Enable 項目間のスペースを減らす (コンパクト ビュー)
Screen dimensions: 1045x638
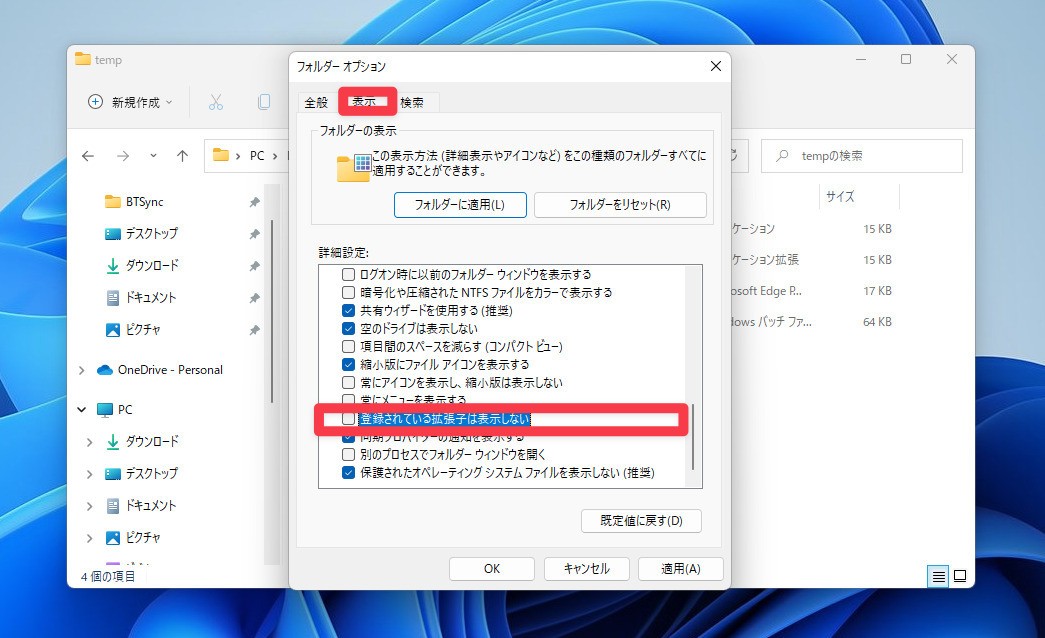tap(348, 346)
